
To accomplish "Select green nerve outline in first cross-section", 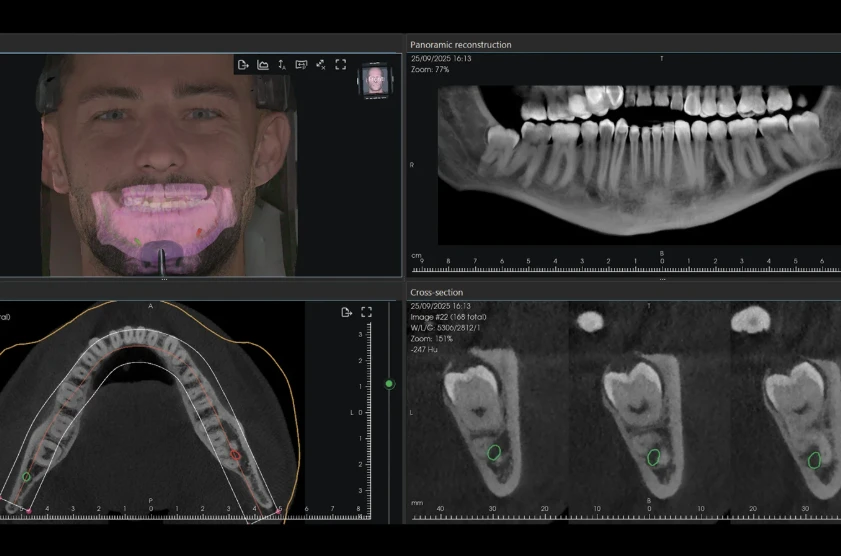I will click(494, 452).
